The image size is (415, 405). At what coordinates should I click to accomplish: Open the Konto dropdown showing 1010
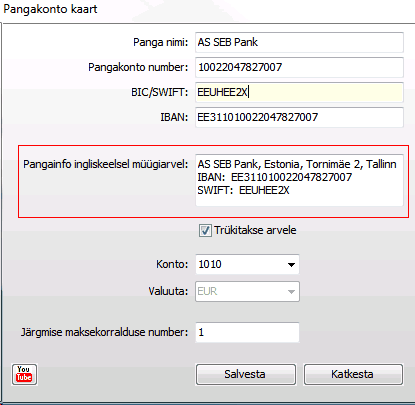tap(247, 264)
